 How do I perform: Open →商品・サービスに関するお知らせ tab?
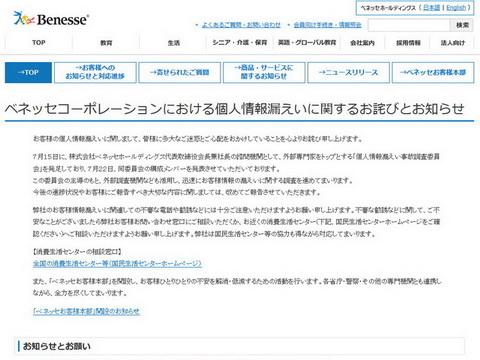pyautogui.click(x=264, y=72)
